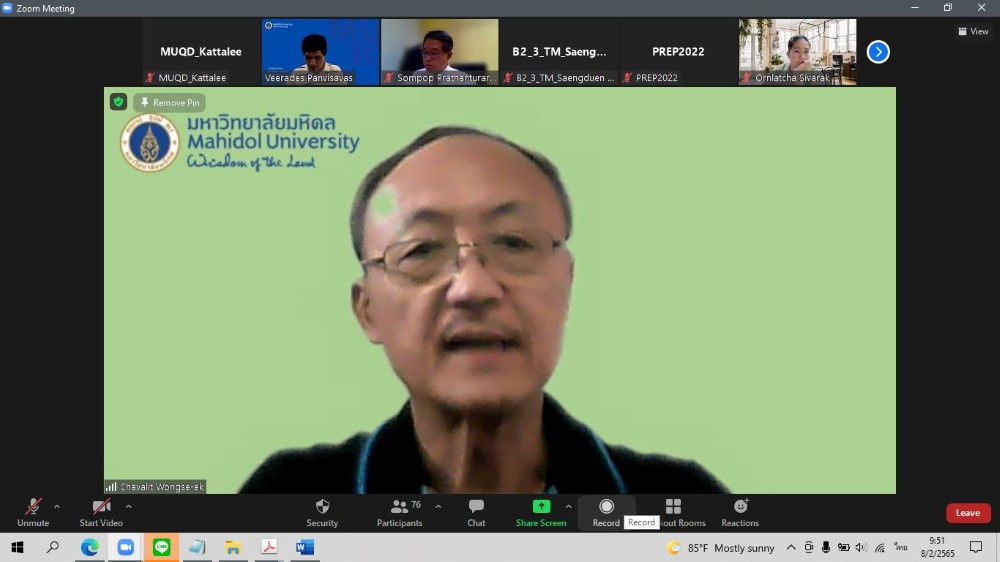The height and width of the screenshot is (562, 1000).
Task: Expand the Participants options arrow
Action: point(438,506)
